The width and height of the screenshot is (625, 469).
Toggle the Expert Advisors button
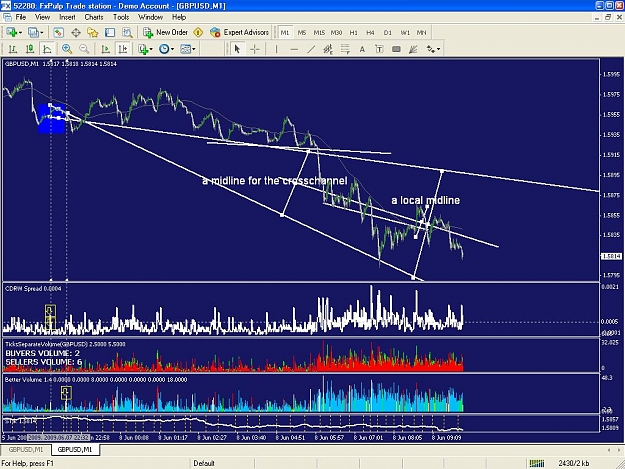[240, 33]
